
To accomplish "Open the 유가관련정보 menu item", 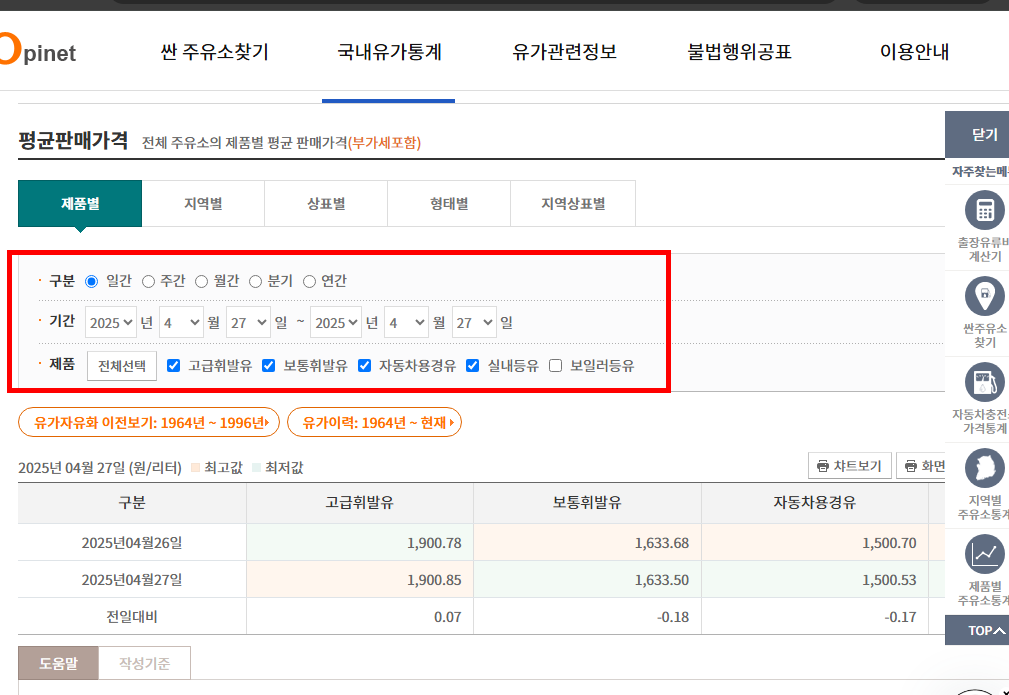I will point(564,52).
